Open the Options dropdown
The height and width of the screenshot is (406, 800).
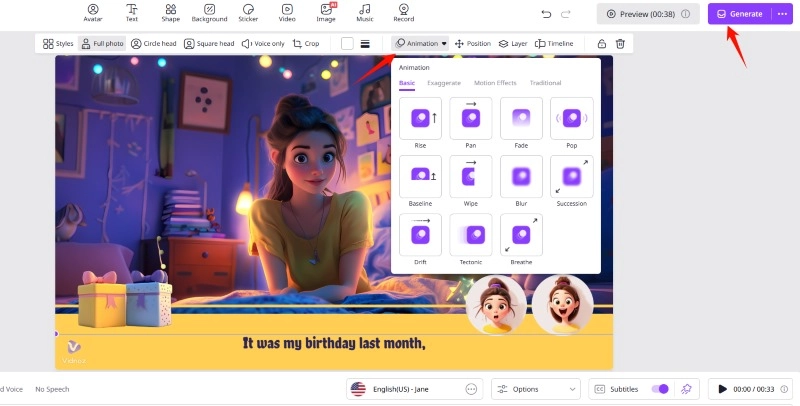point(537,389)
